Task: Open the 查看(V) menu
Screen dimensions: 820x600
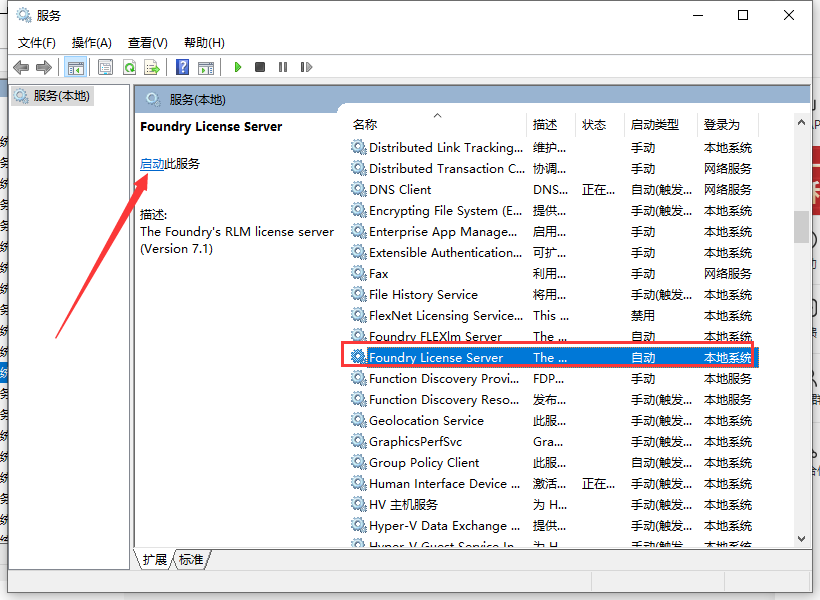Action: (147, 43)
